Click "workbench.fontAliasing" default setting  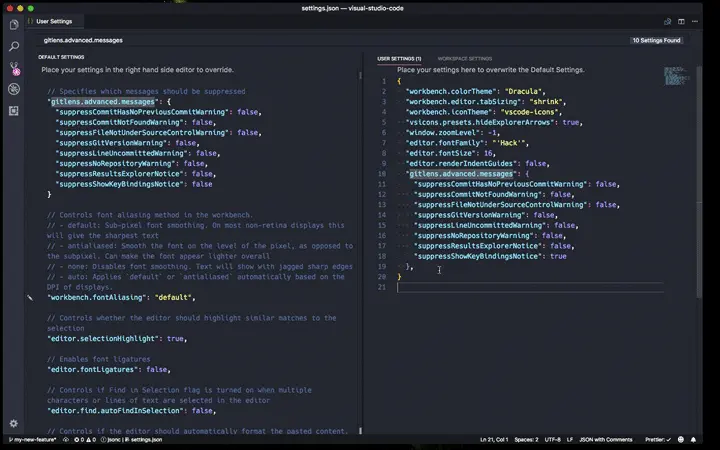click(x=97, y=298)
